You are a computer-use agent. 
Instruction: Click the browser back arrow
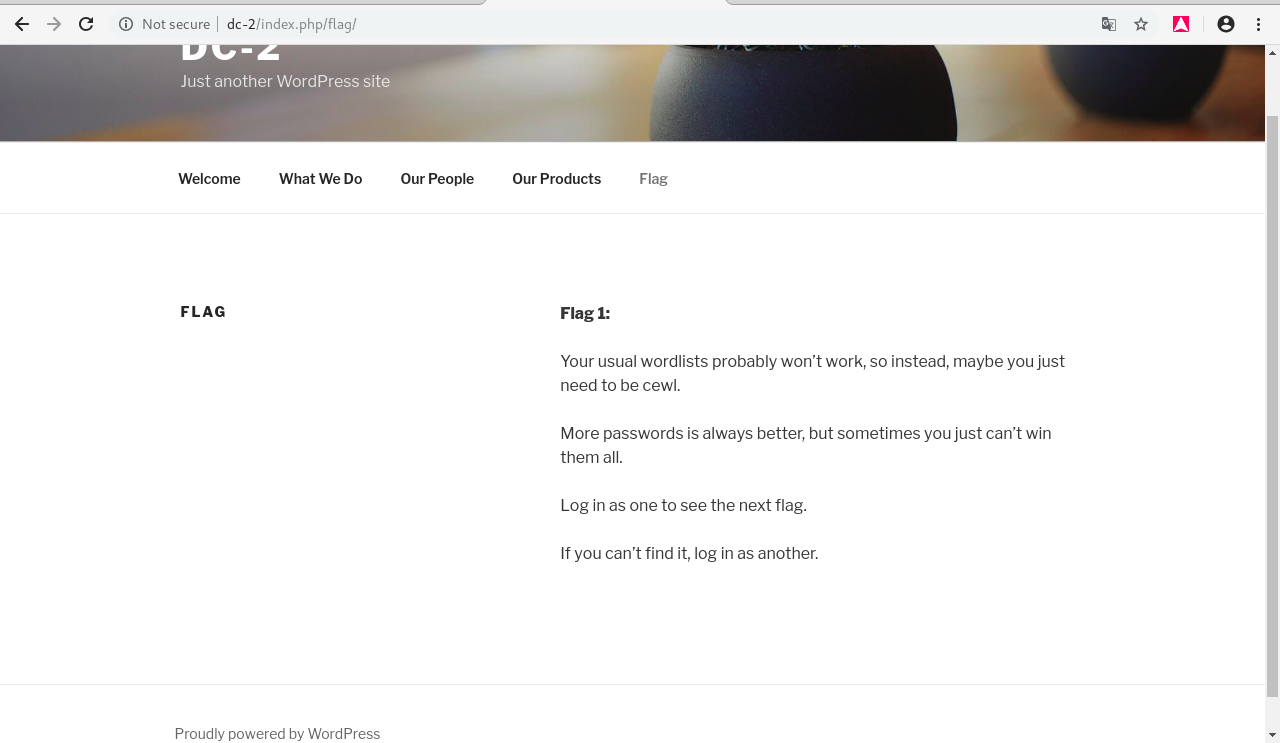22,24
